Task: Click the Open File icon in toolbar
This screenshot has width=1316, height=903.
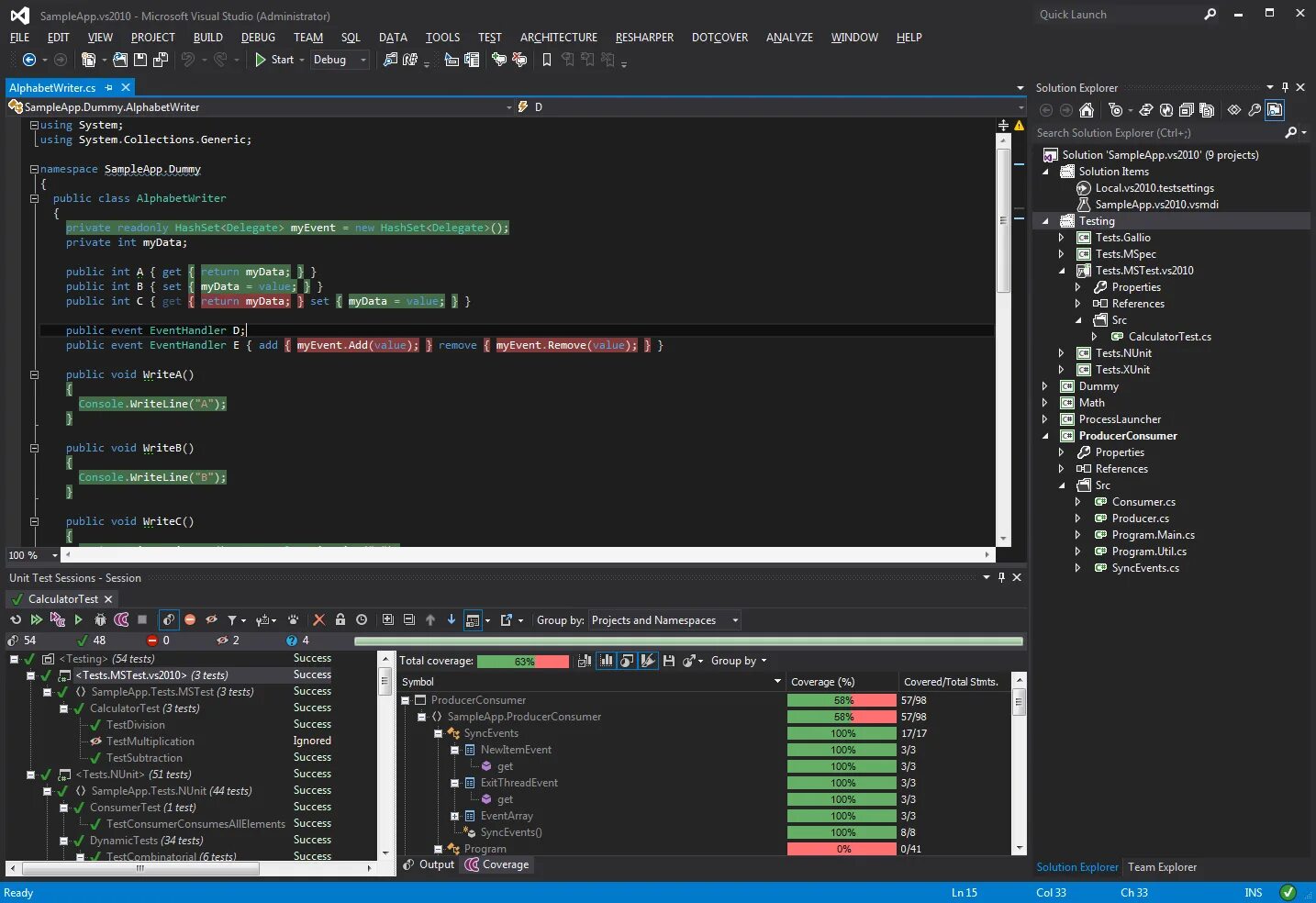Action: tap(120, 60)
